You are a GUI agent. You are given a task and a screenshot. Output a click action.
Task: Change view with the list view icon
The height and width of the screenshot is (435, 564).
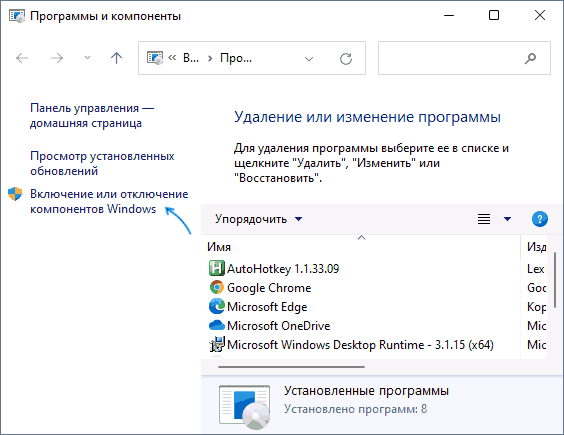coord(484,219)
